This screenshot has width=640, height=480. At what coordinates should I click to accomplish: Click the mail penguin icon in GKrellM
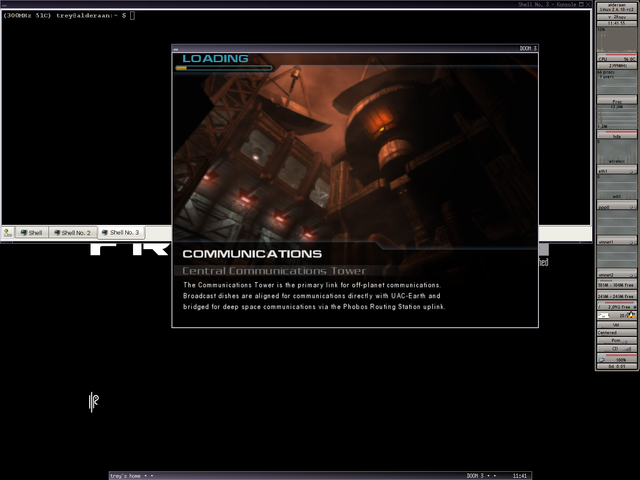point(631,315)
